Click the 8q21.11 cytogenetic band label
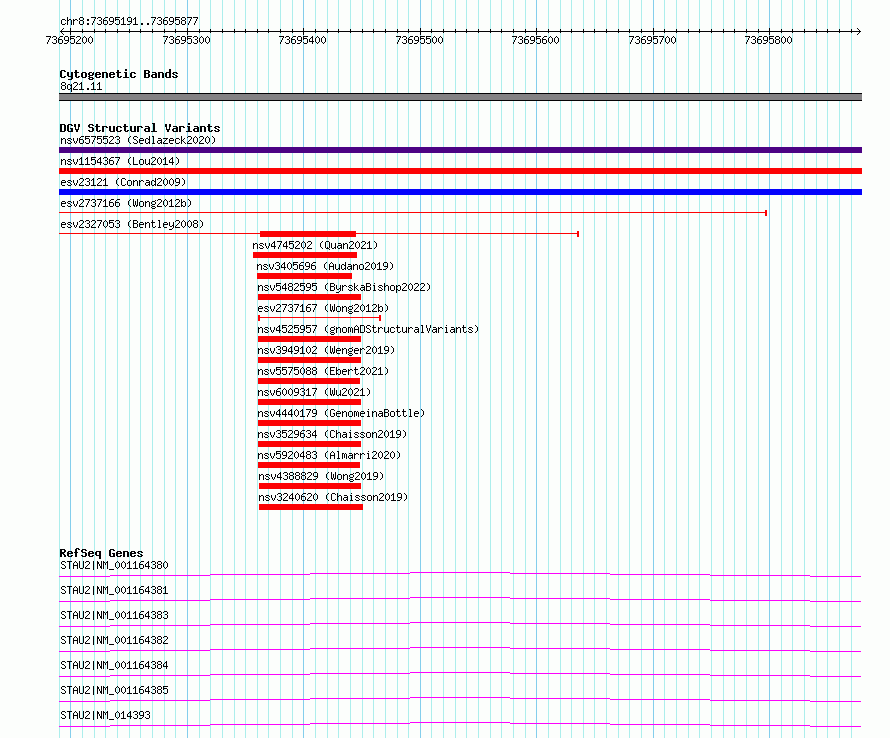The height and width of the screenshot is (738, 890). tap(81, 86)
